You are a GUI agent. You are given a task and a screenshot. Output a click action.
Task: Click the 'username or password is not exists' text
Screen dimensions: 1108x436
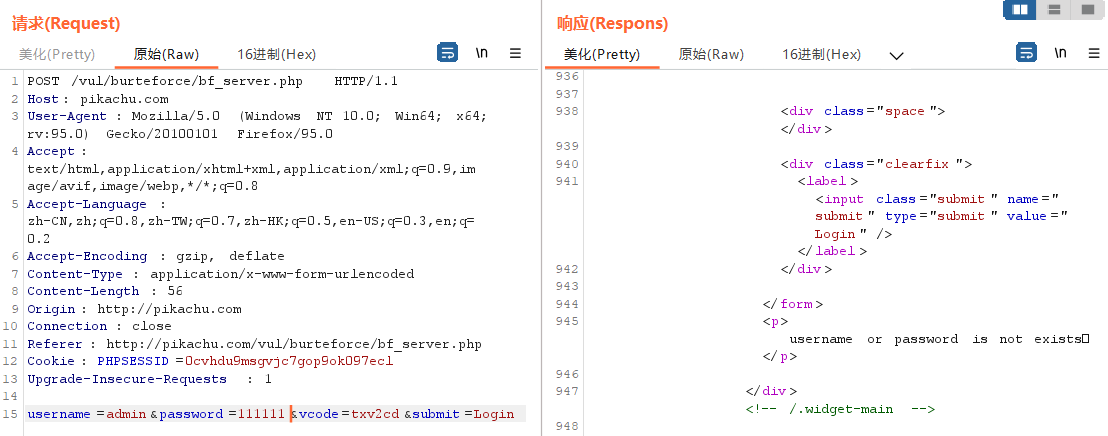pos(934,339)
